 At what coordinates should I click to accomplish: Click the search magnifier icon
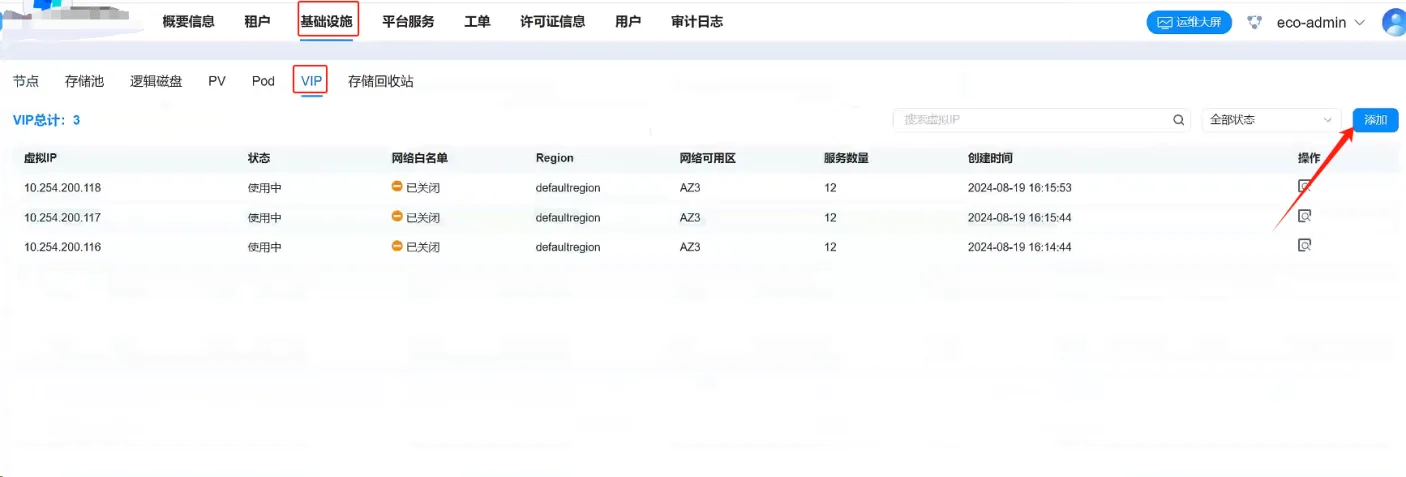click(1178, 120)
